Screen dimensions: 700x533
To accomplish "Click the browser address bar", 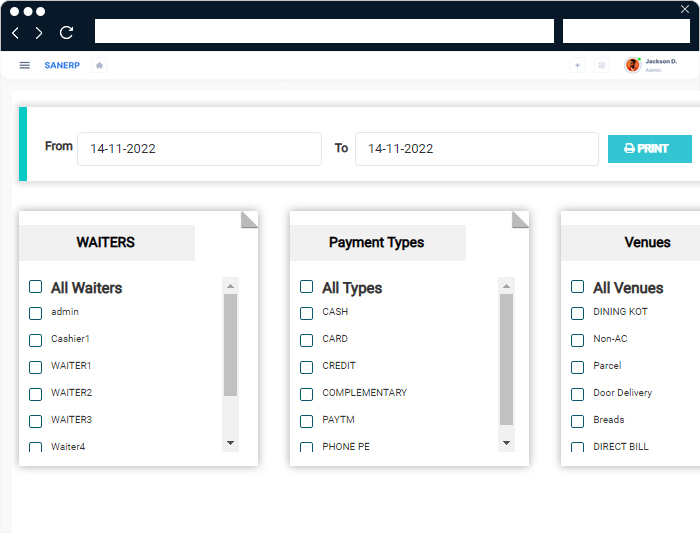I will 323,32.
